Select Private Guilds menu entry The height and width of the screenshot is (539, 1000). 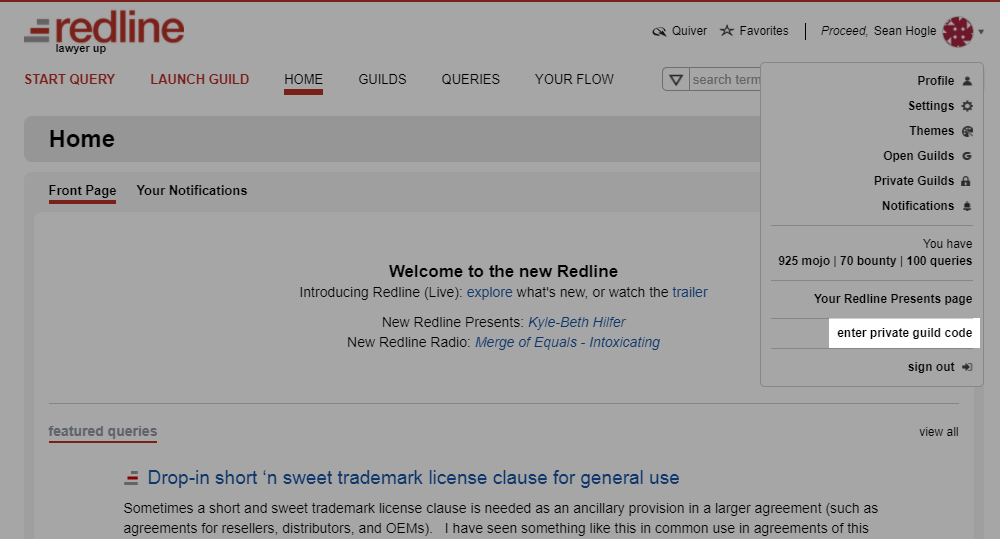click(x=914, y=181)
